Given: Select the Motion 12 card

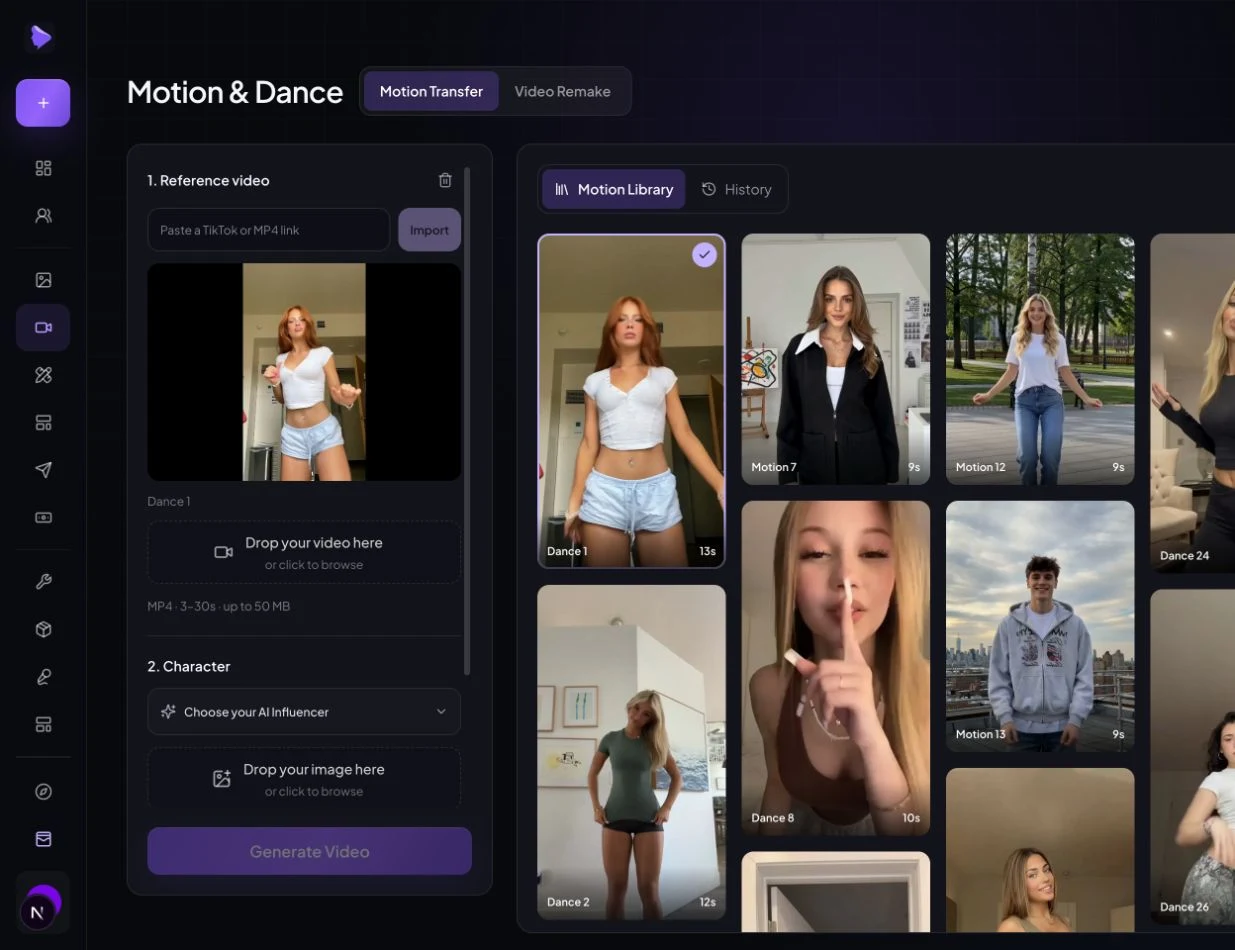Looking at the screenshot, I should (1040, 359).
